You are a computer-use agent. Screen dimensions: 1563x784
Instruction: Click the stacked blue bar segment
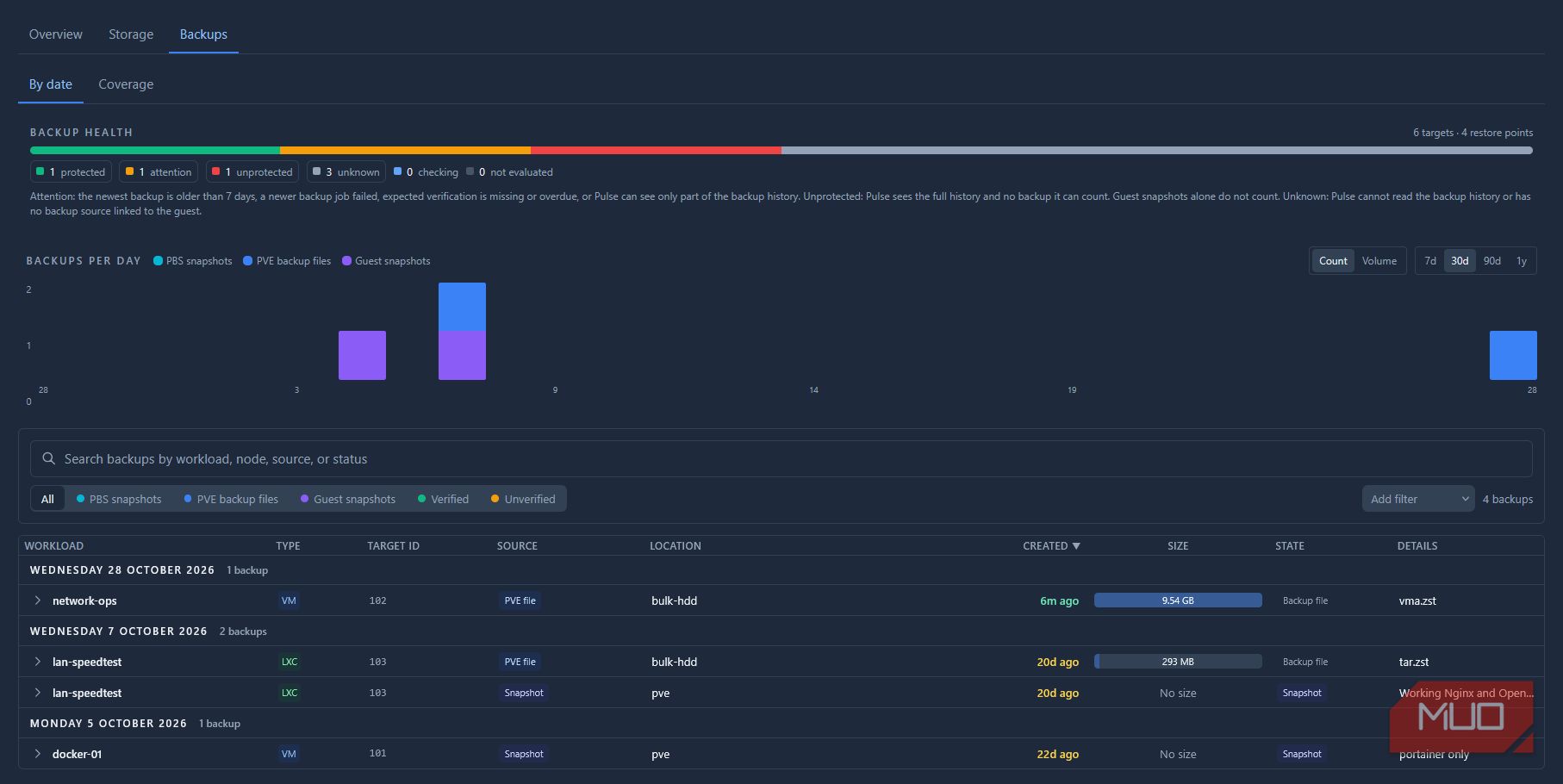point(462,307)
